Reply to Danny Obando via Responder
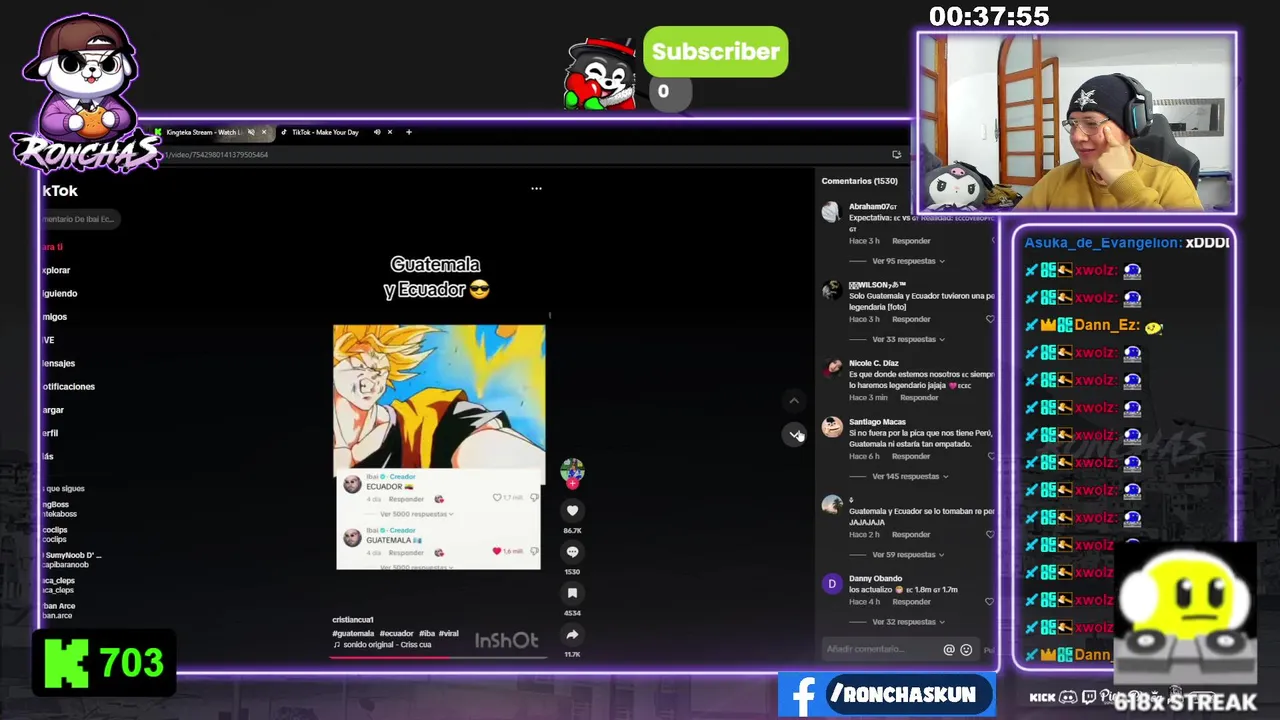The image size is (1280, 720). (911, 602)
